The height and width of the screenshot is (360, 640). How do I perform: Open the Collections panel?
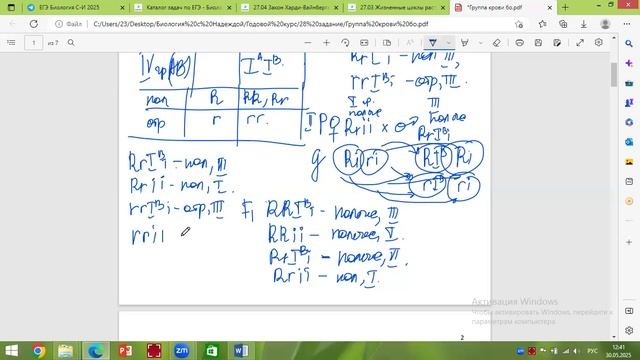563,24
